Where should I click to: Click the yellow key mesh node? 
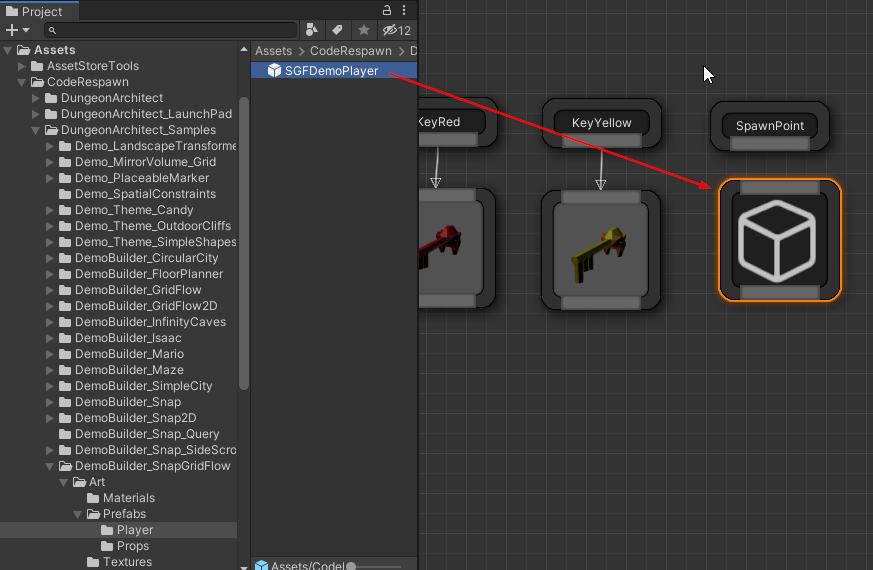point(600,250)
